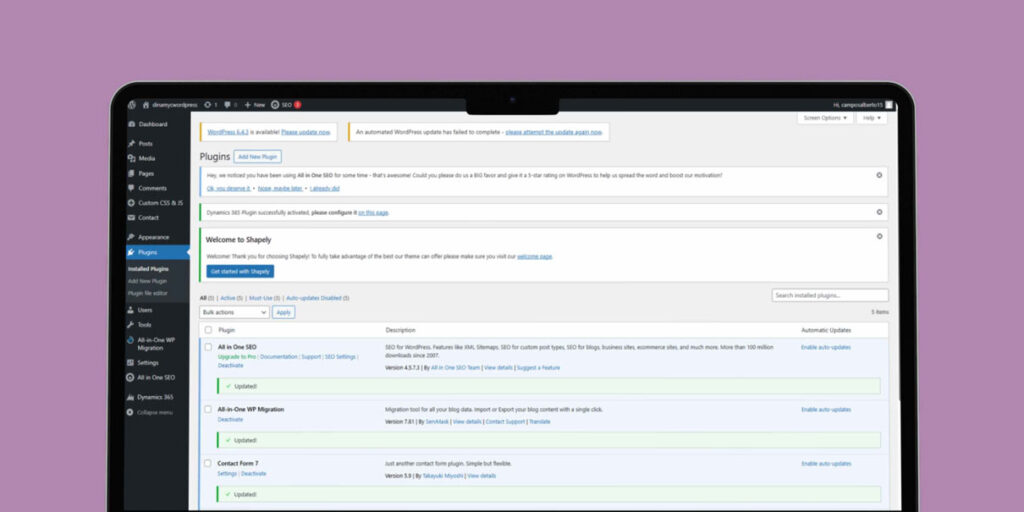The width and height of the screenshot is (1024, 512).
Task: Dismiss the All in One SEO rating notice
Action: click(x=879, y=175)
